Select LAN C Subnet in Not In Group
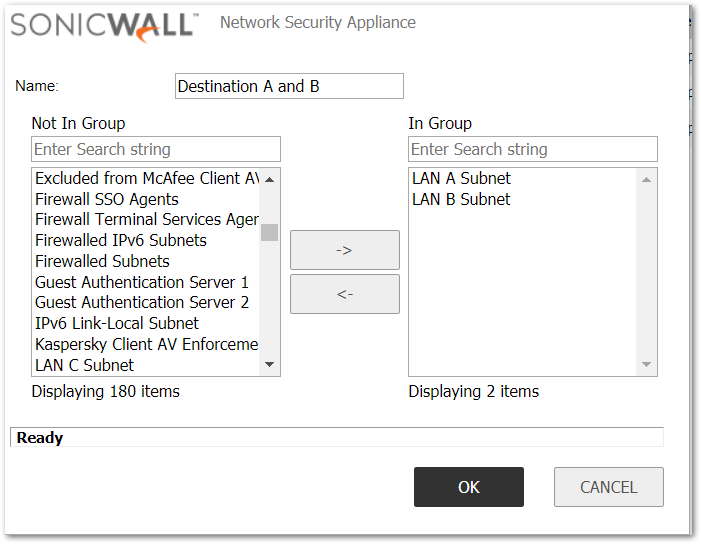The width and height of the screenshot is (701, 544). point(84,365)
